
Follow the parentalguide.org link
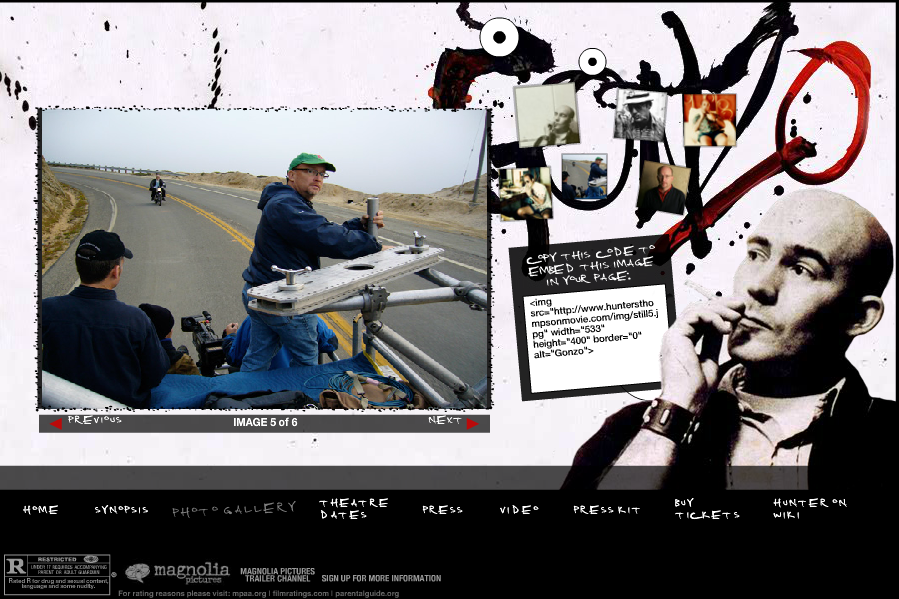pos(367,594)
